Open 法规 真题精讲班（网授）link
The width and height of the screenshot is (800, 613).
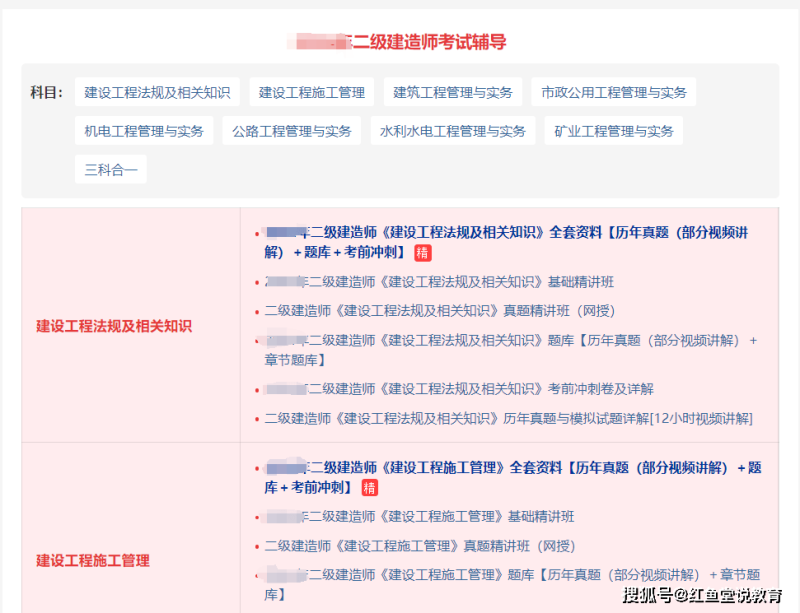click(440, 311)
